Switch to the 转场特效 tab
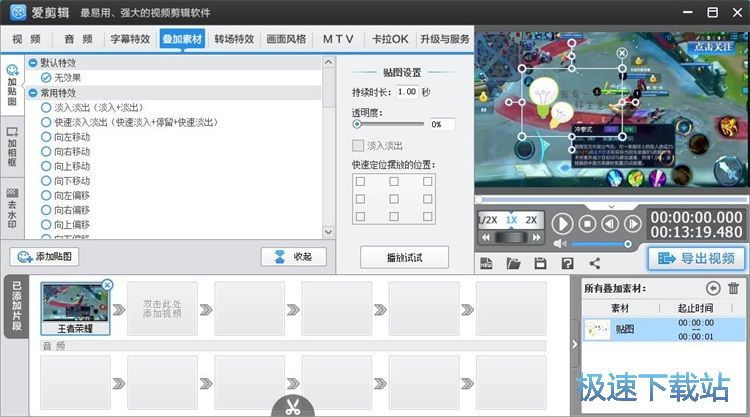Image resolution: width=750 pixels, height=417 pixels. pyautogui.click(x=234, y=39)
